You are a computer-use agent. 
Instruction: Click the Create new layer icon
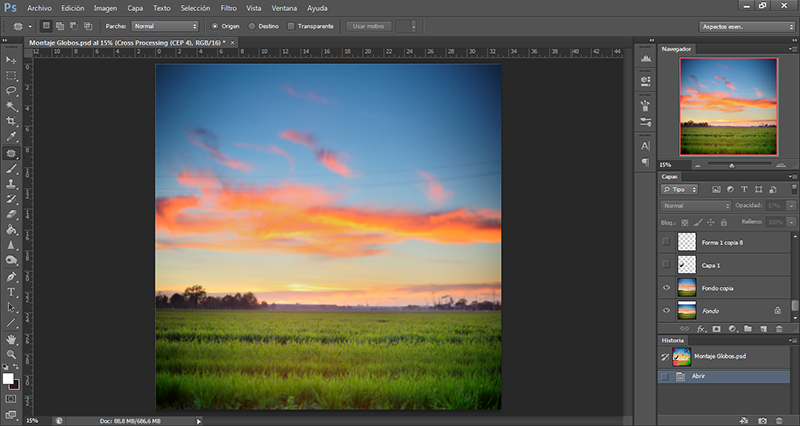[763, 329]
